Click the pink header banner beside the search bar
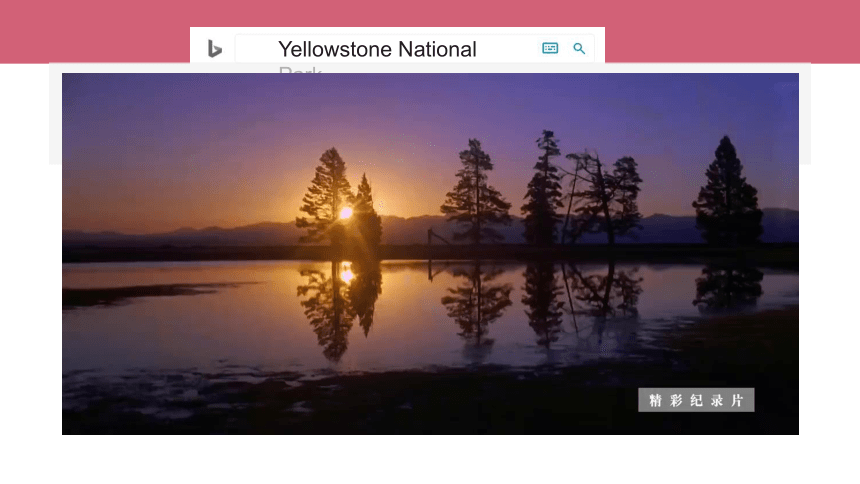The width and height of the screenshot is (860, 484). click(x=729, y=32)
